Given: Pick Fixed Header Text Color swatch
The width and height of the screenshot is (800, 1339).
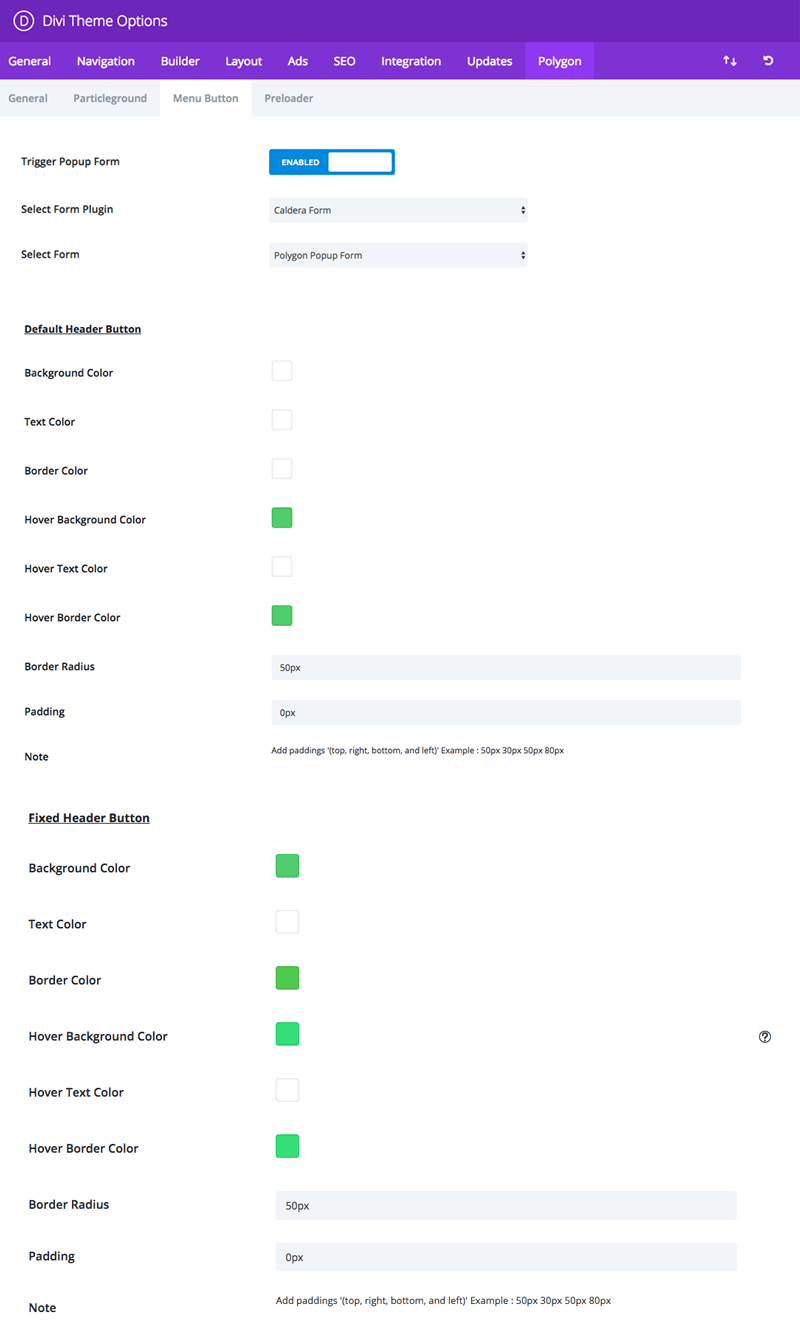Looking at the screenshot, I should pyautogui.click(x=288, y=922).
